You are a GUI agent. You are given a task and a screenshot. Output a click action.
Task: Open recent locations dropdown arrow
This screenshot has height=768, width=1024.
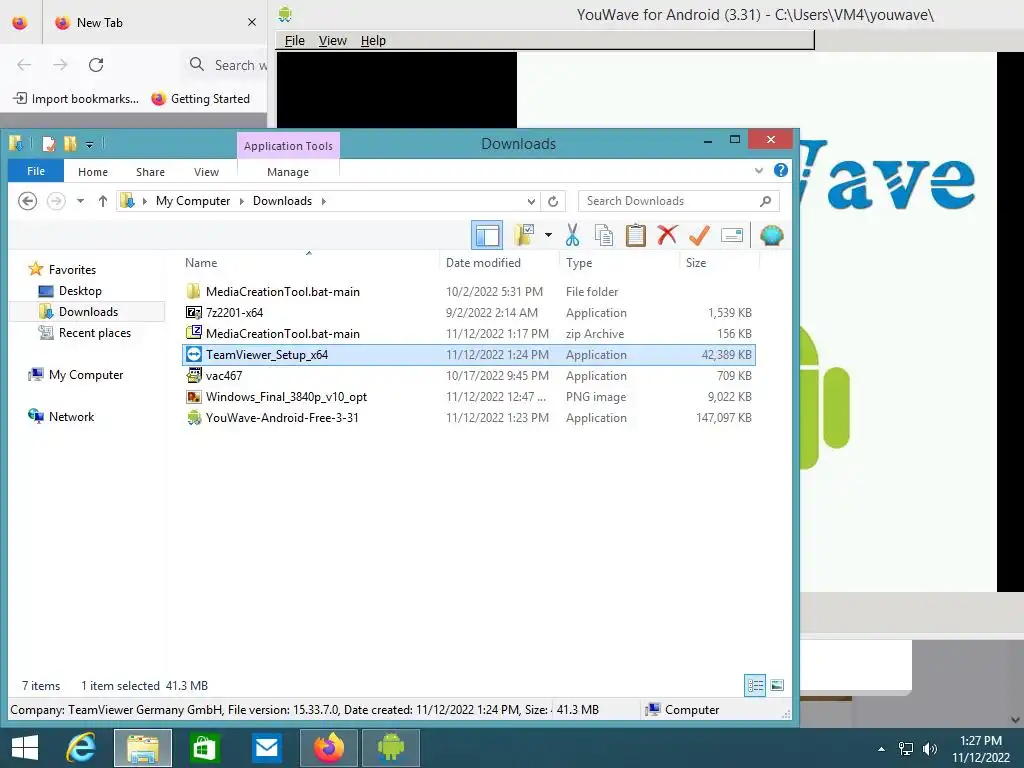(x=80, y=201)
